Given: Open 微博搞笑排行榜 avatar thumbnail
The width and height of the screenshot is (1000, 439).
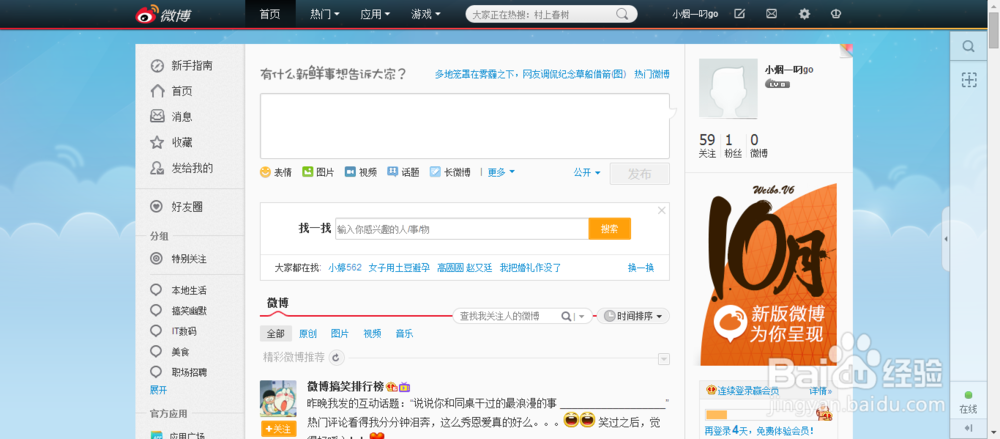Looking at the screenshot, I should [x=279, y=399].
